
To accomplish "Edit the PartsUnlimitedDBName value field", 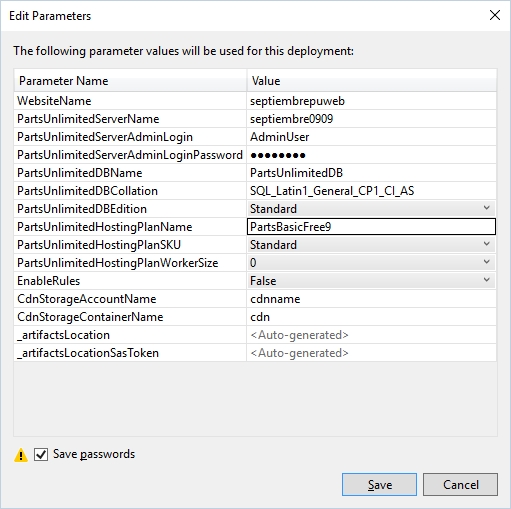I will (371, 173).
